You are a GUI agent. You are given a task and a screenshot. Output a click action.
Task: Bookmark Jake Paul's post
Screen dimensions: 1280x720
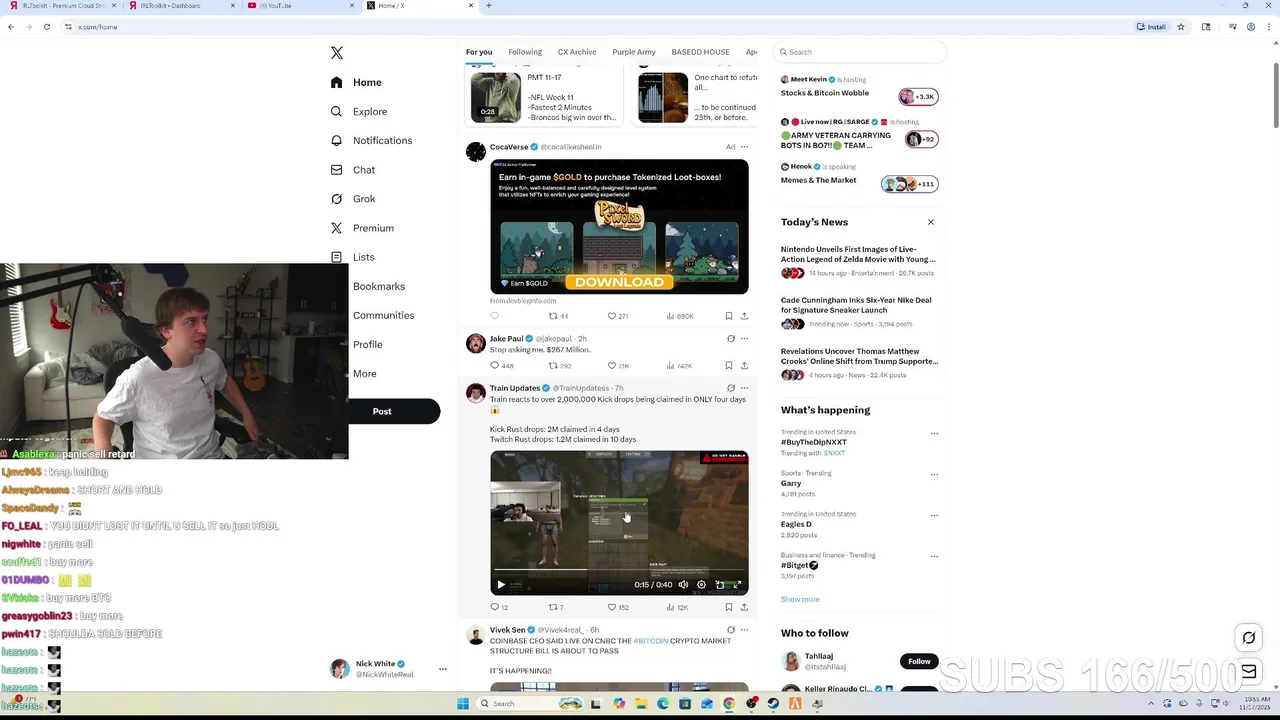pyautogui.click(x=729, y=366)
